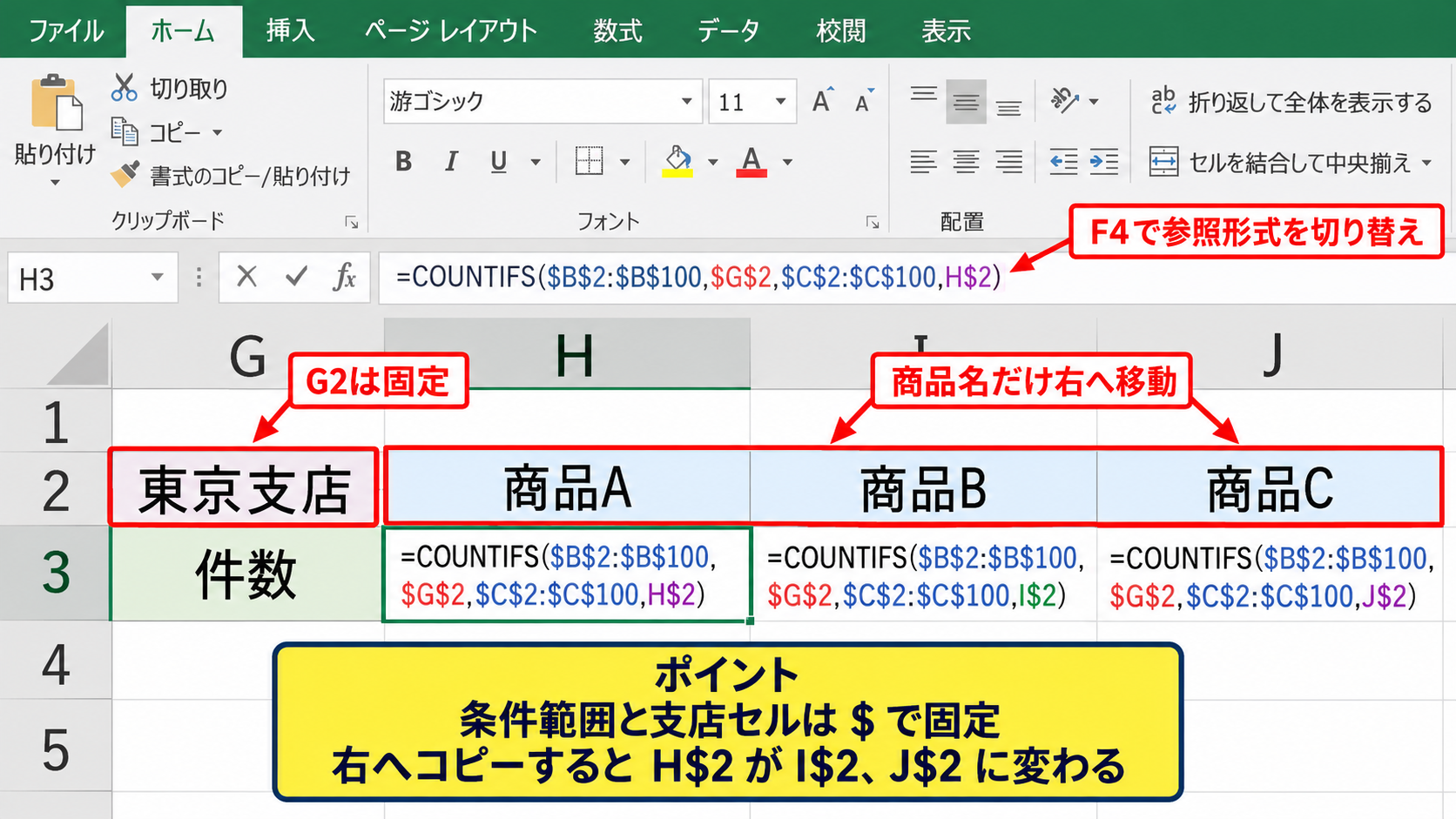Toggle Bold formatting
The width and height of the screenshot is (1456, 819).
pyautogui.click(x=403, y=161)
